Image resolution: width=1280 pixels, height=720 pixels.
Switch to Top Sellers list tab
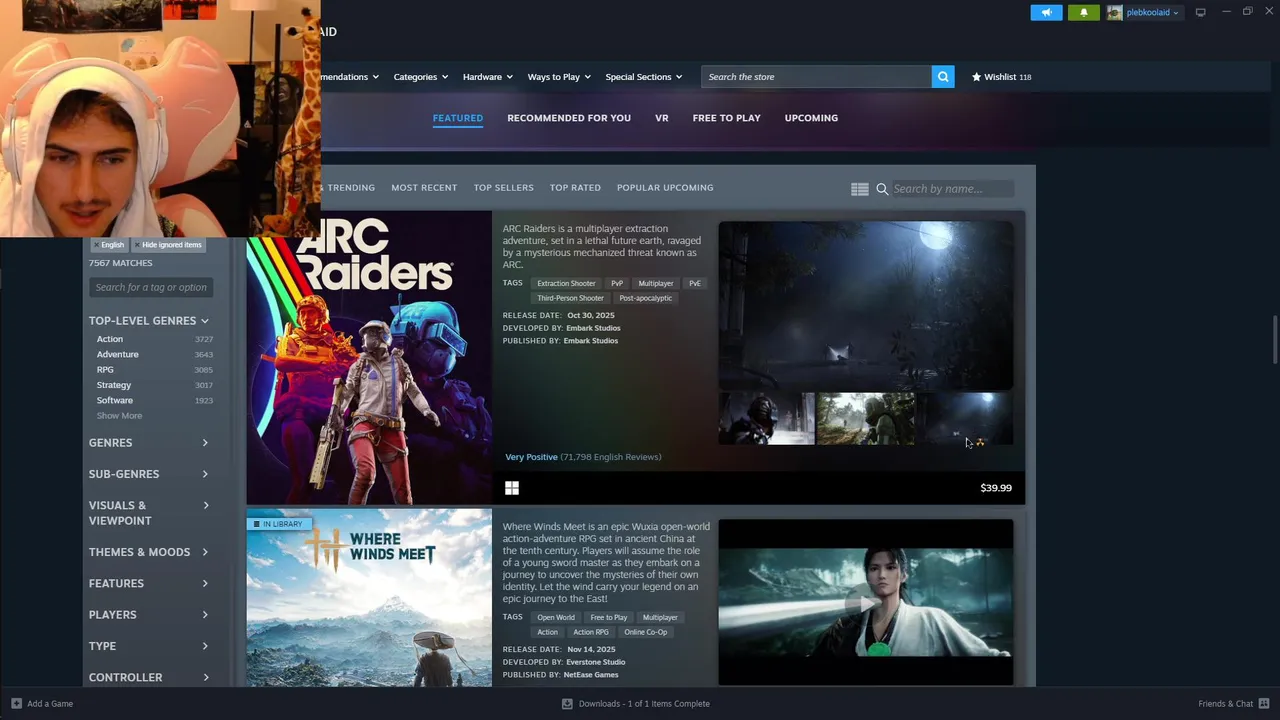coord(503,188)
